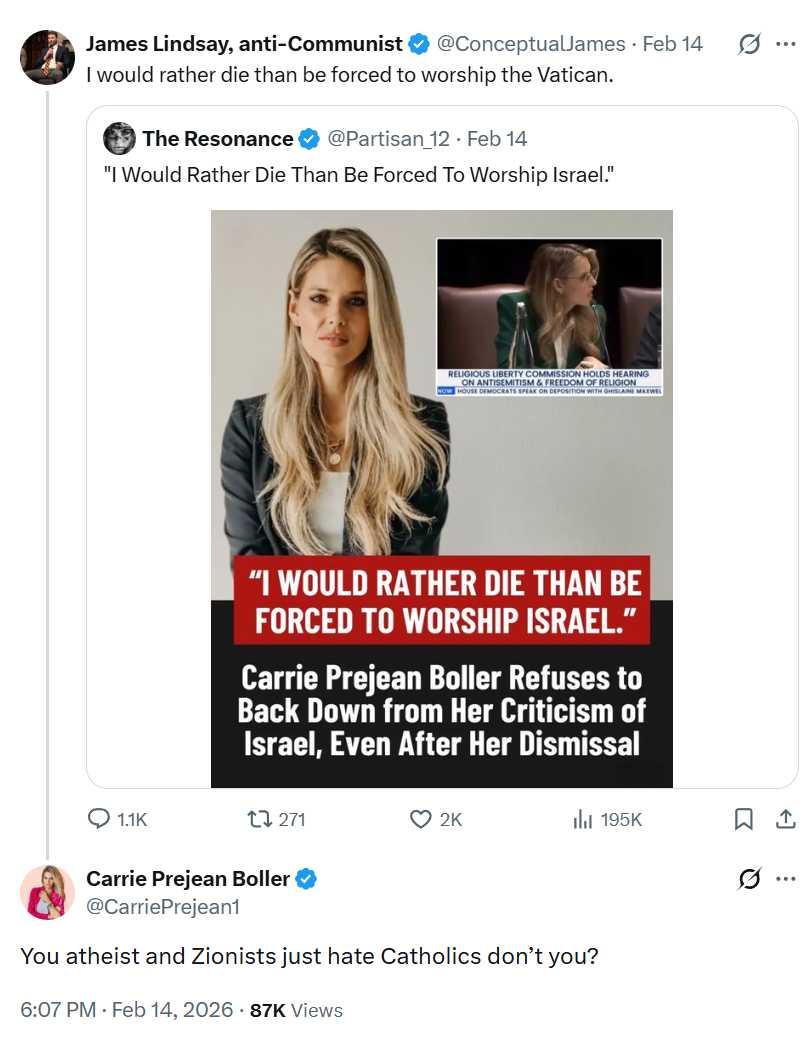This screenshot has height=1047, width=811.
Task: Click the 6:07 PM Feb 14, 2026 timestamp
Action: 126,1010
